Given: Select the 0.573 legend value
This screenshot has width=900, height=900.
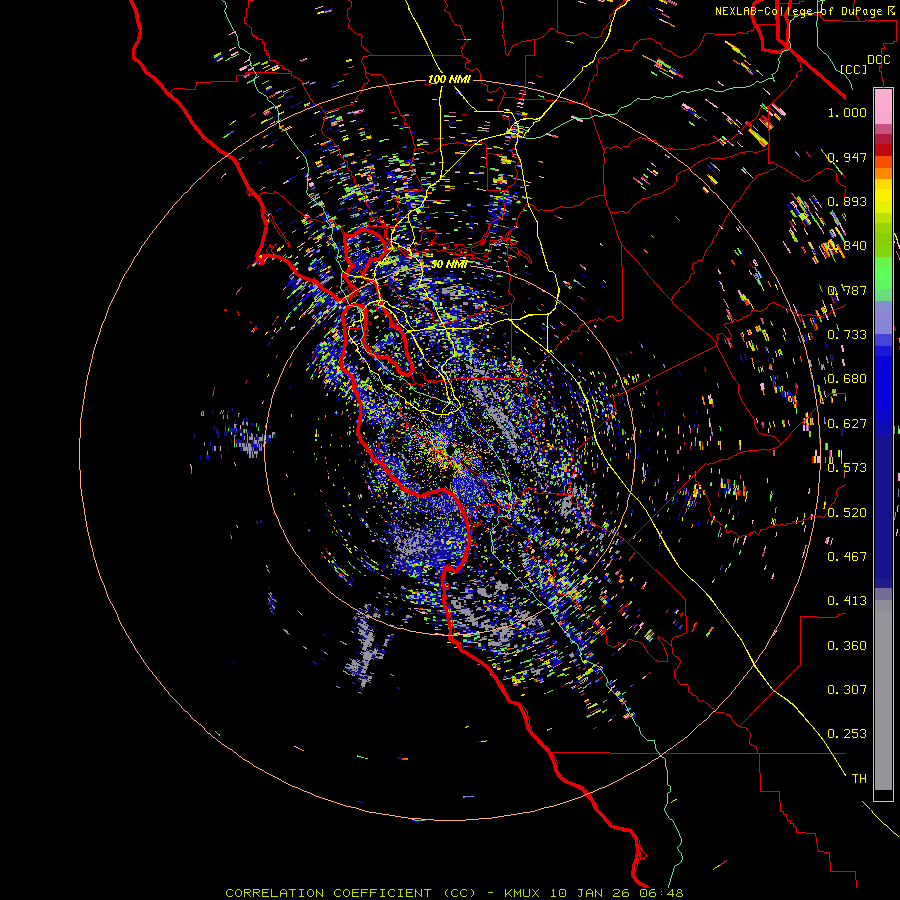Looking at the screenshot, I should (x=847, y=468).
